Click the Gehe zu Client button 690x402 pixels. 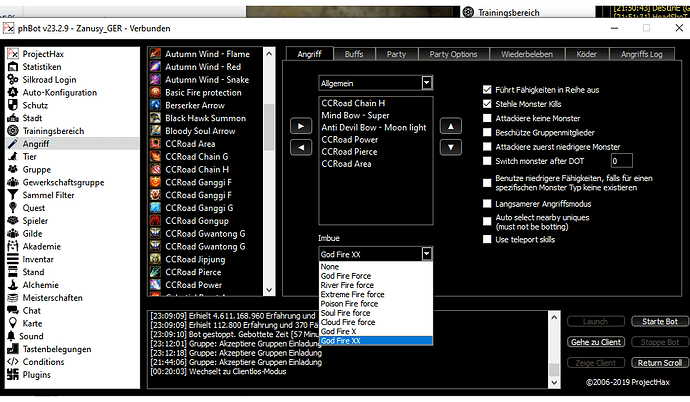596,342
